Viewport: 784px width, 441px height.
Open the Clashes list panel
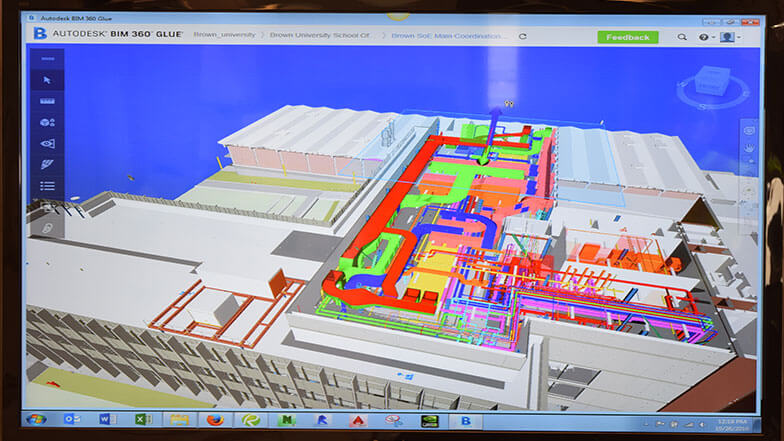47,185
